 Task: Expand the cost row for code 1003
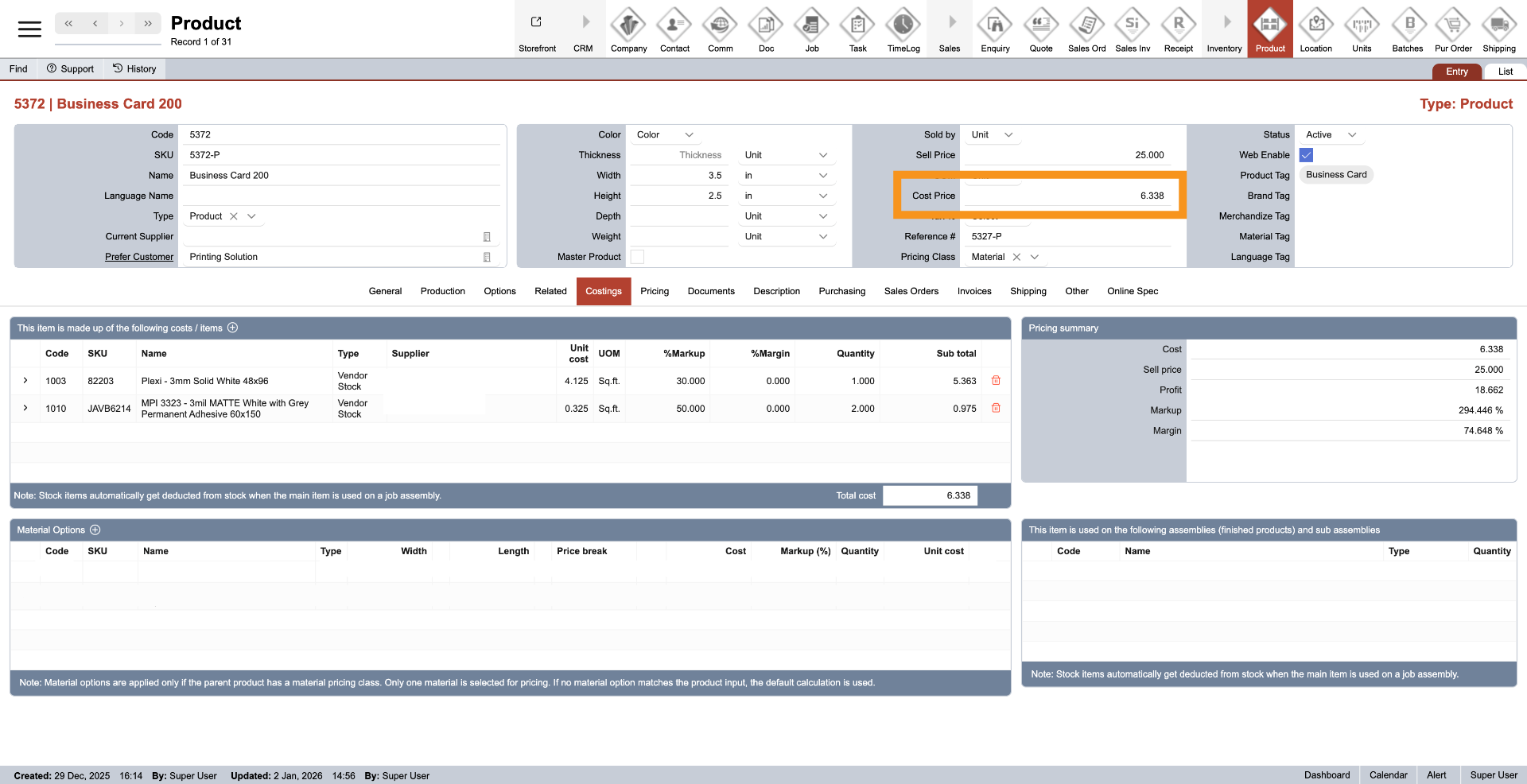(25, 381)
